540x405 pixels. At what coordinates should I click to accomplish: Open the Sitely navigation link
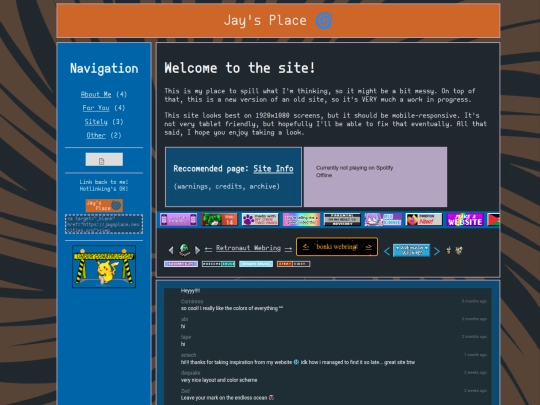96,122
